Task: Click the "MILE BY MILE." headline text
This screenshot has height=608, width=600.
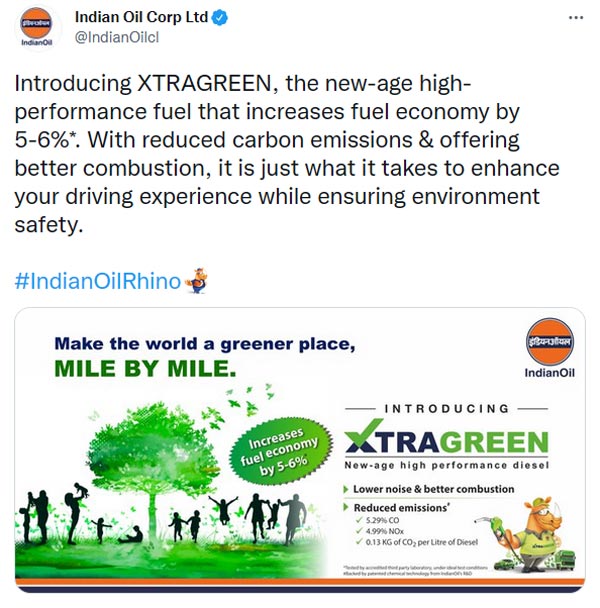Action: click(146, 368)
